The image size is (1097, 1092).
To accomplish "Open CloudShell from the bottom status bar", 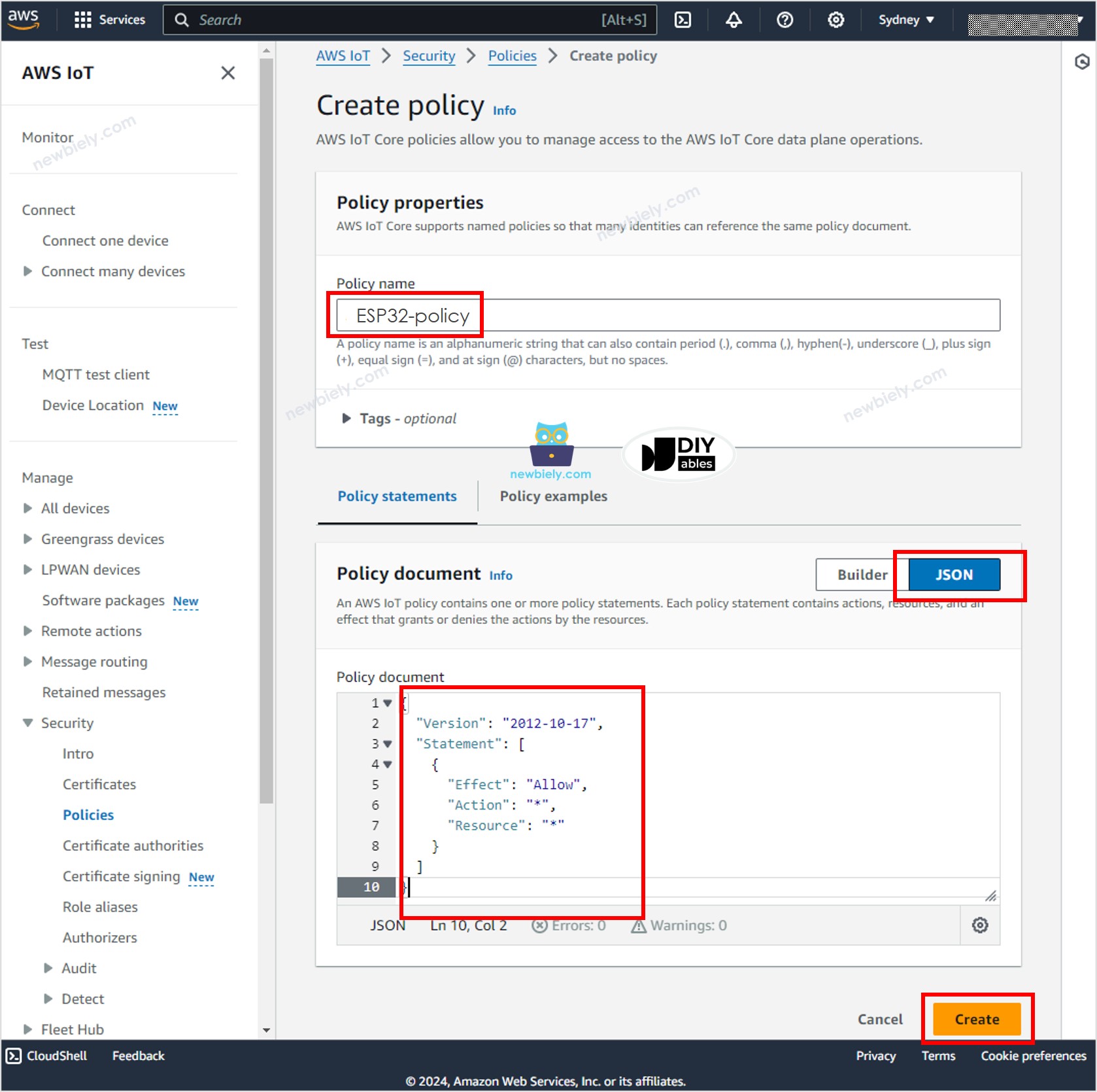I will click(x=46, y=1055).
